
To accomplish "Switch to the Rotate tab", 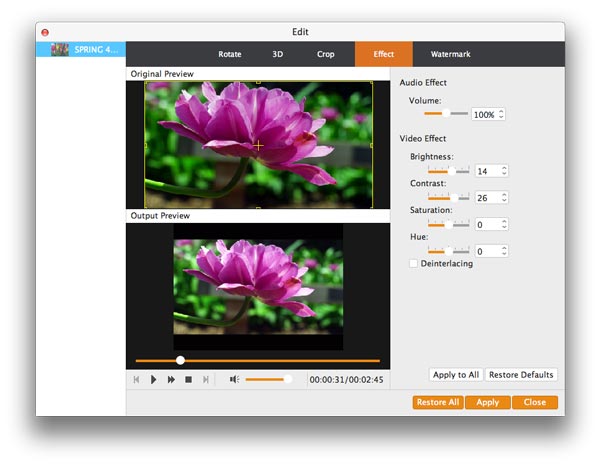I will point(230,54).
